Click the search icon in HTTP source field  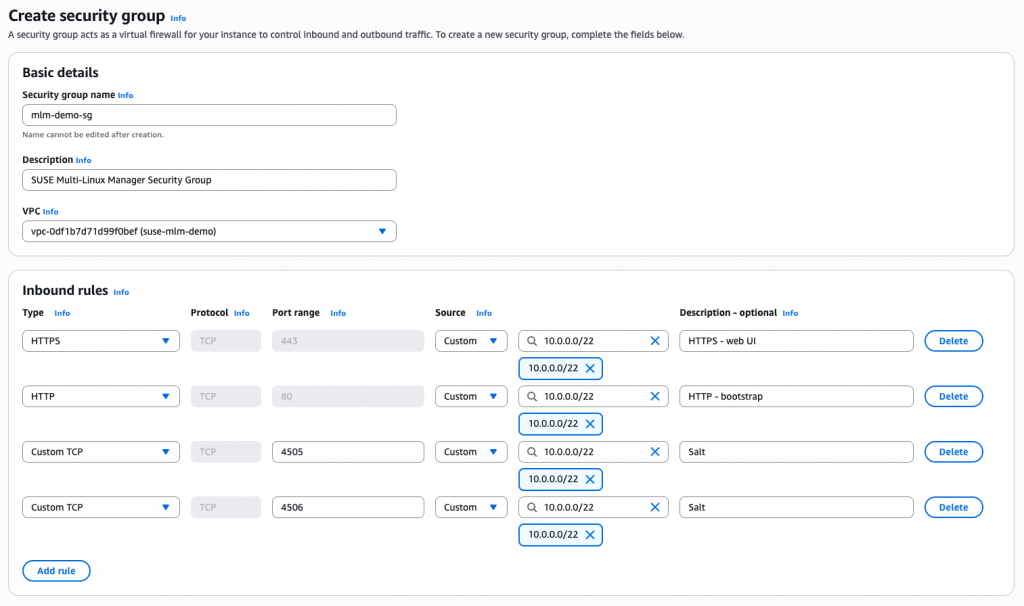coord(532,397)
